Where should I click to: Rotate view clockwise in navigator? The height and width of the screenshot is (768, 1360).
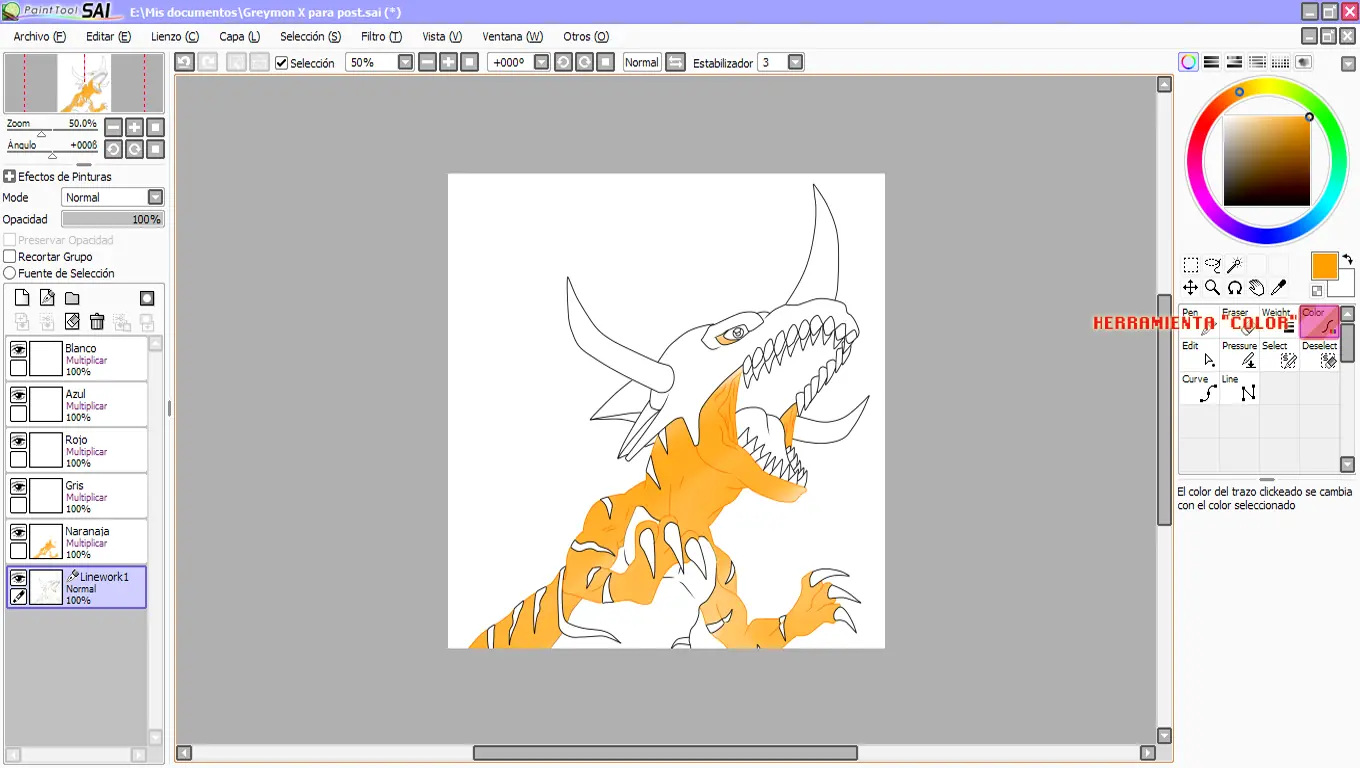134,149
